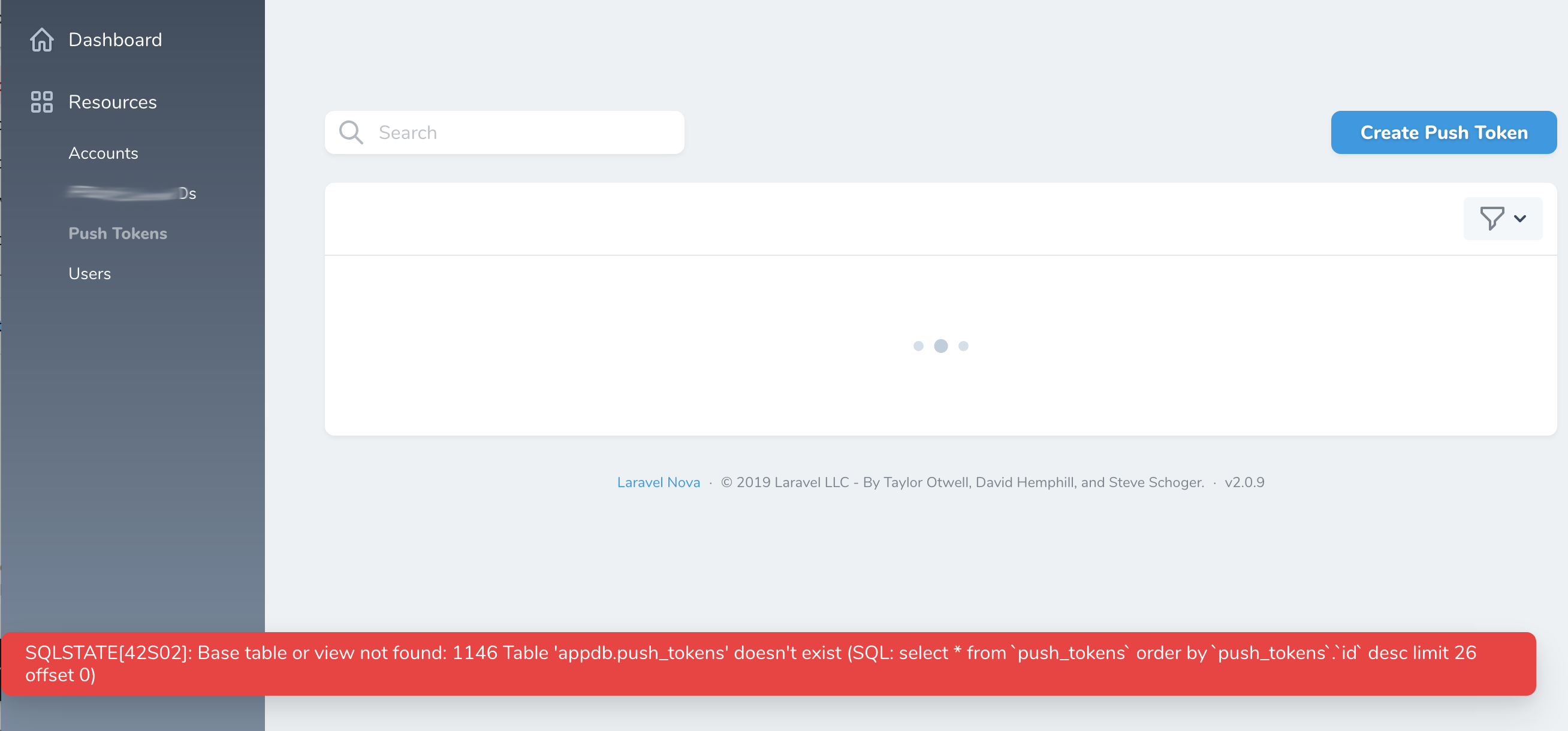Click the home icon beside Dashboard
This screenshot has width=1568, height=731.
coord(41,40)
